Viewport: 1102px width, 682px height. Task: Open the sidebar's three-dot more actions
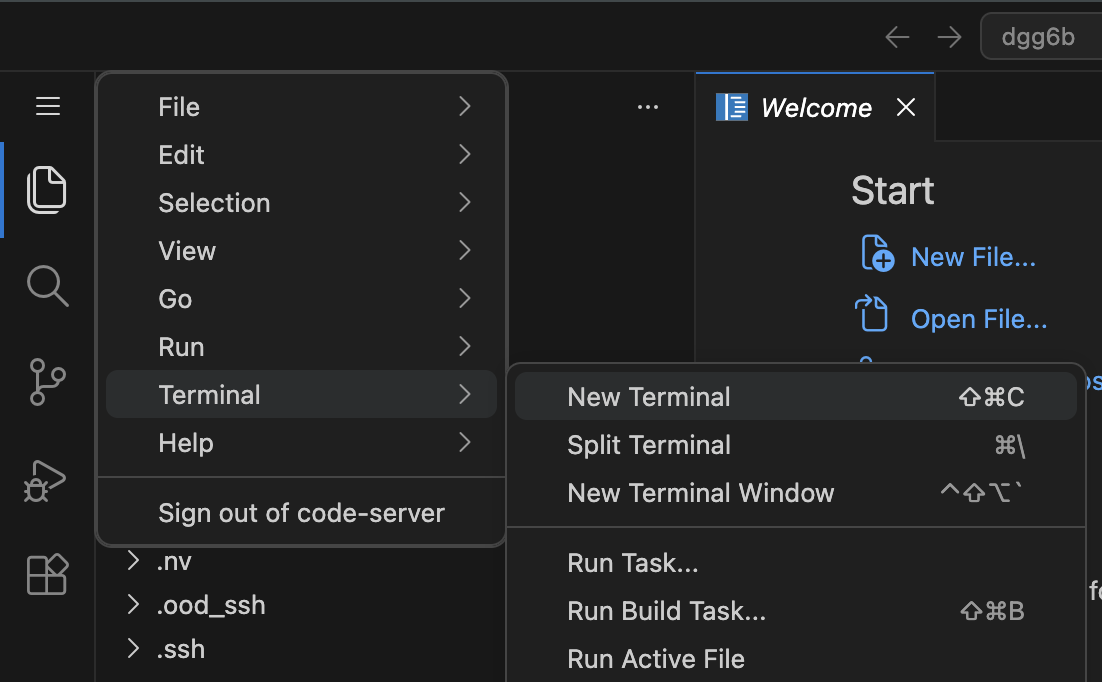[648, 107]
